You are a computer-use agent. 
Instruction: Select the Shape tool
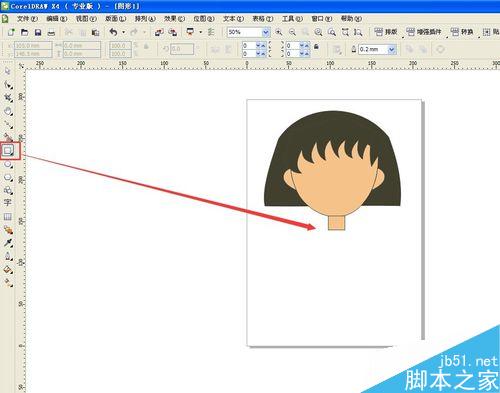[8, 85]
